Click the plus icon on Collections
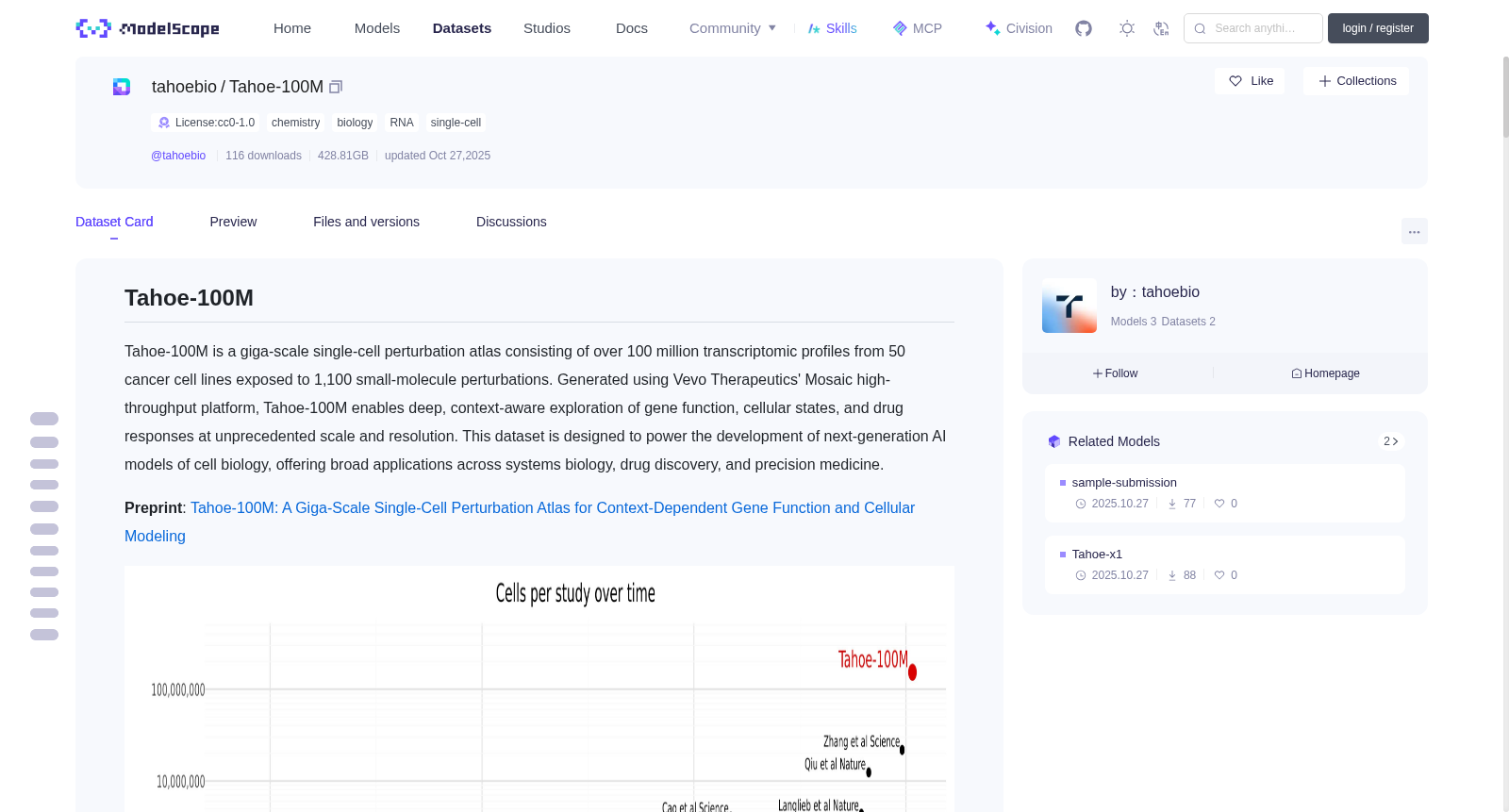1509x812 pixels. tap(1325, 81)
